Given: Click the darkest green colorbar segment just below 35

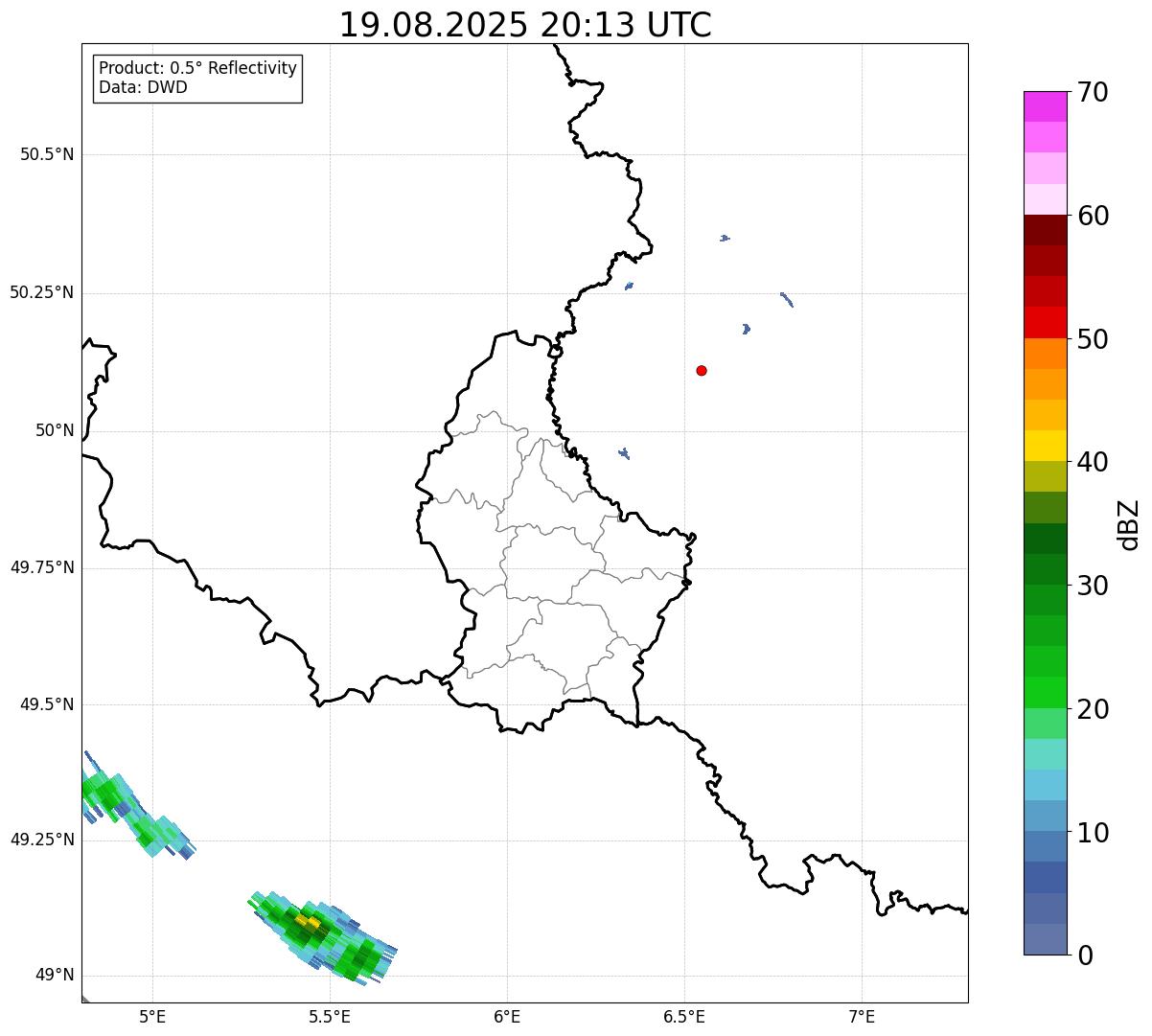Looking at the screenshot, I should tap(1046, 539).
